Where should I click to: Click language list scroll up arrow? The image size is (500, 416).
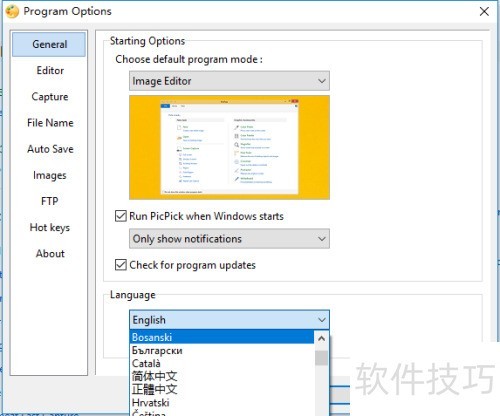tap(321, 339)
